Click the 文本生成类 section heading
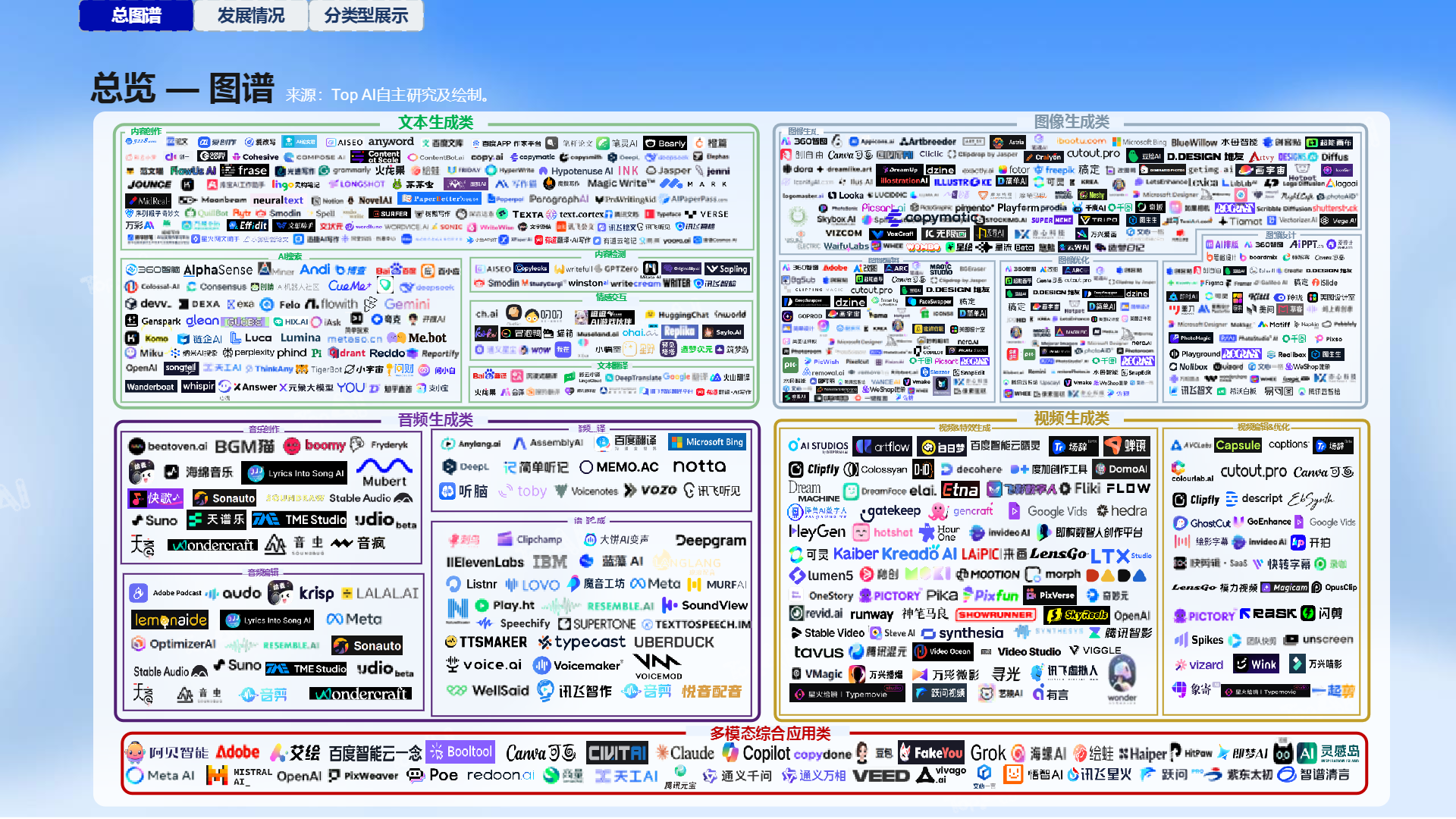 click(x=436, y=121)
